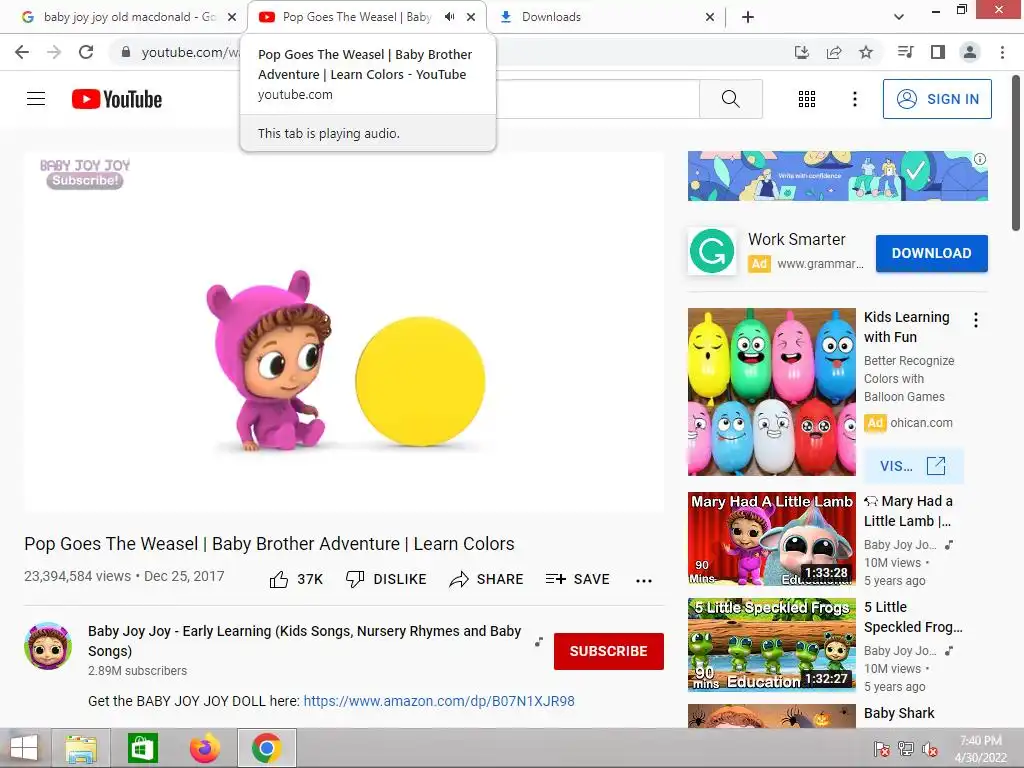Open Chrome media controls icon

coord(905,52)
